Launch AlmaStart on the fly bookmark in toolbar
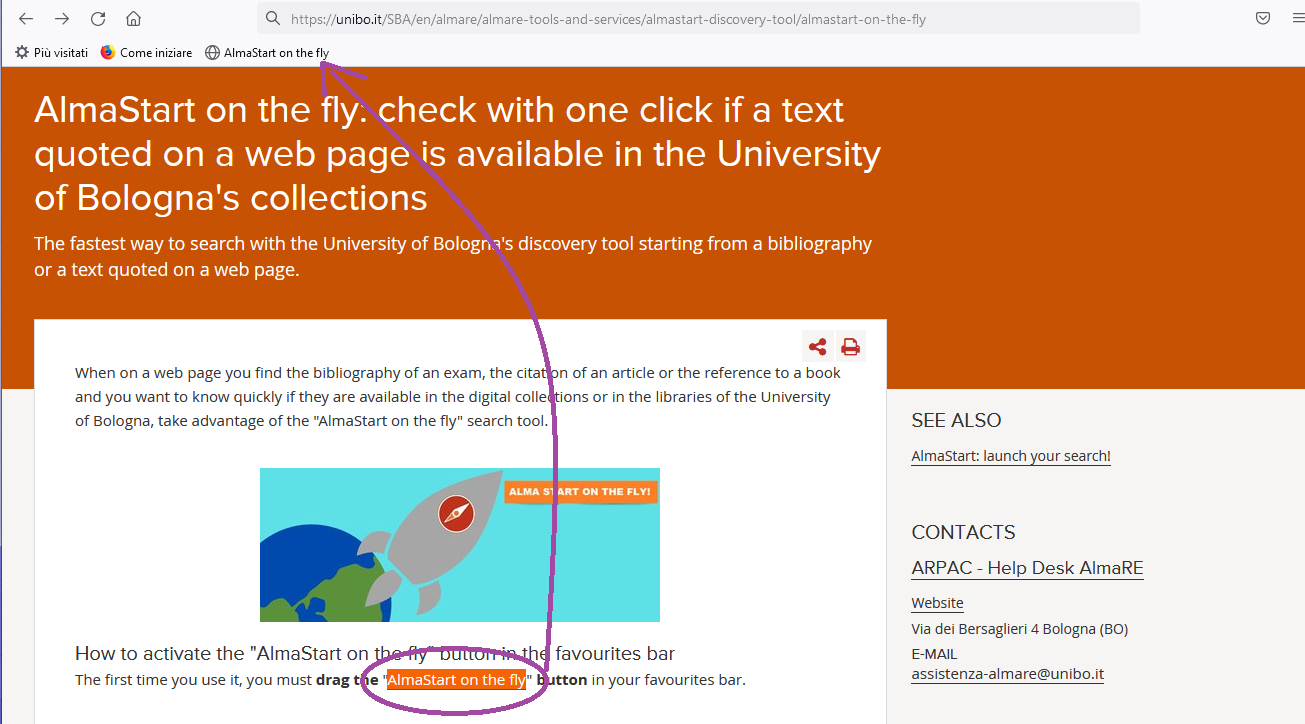The image size is (1305, 724). (267, 53)
